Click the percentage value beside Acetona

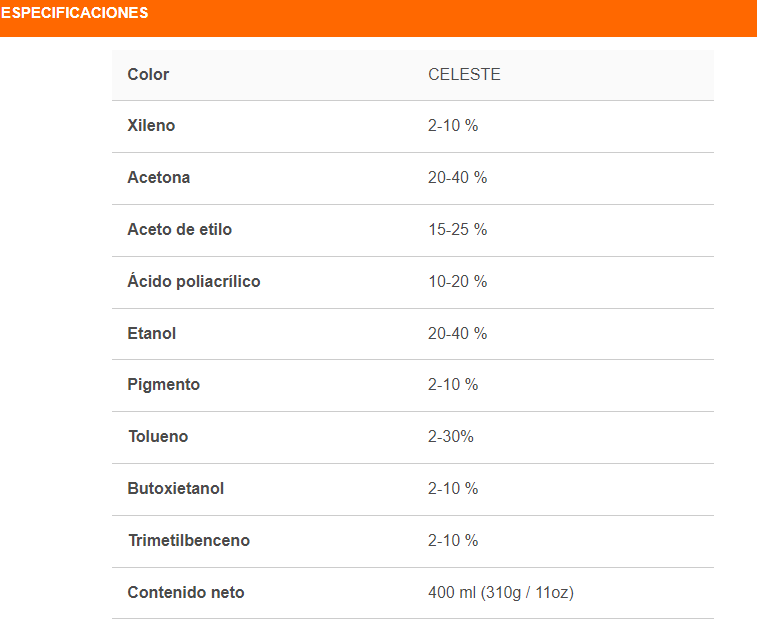(457, 178)
